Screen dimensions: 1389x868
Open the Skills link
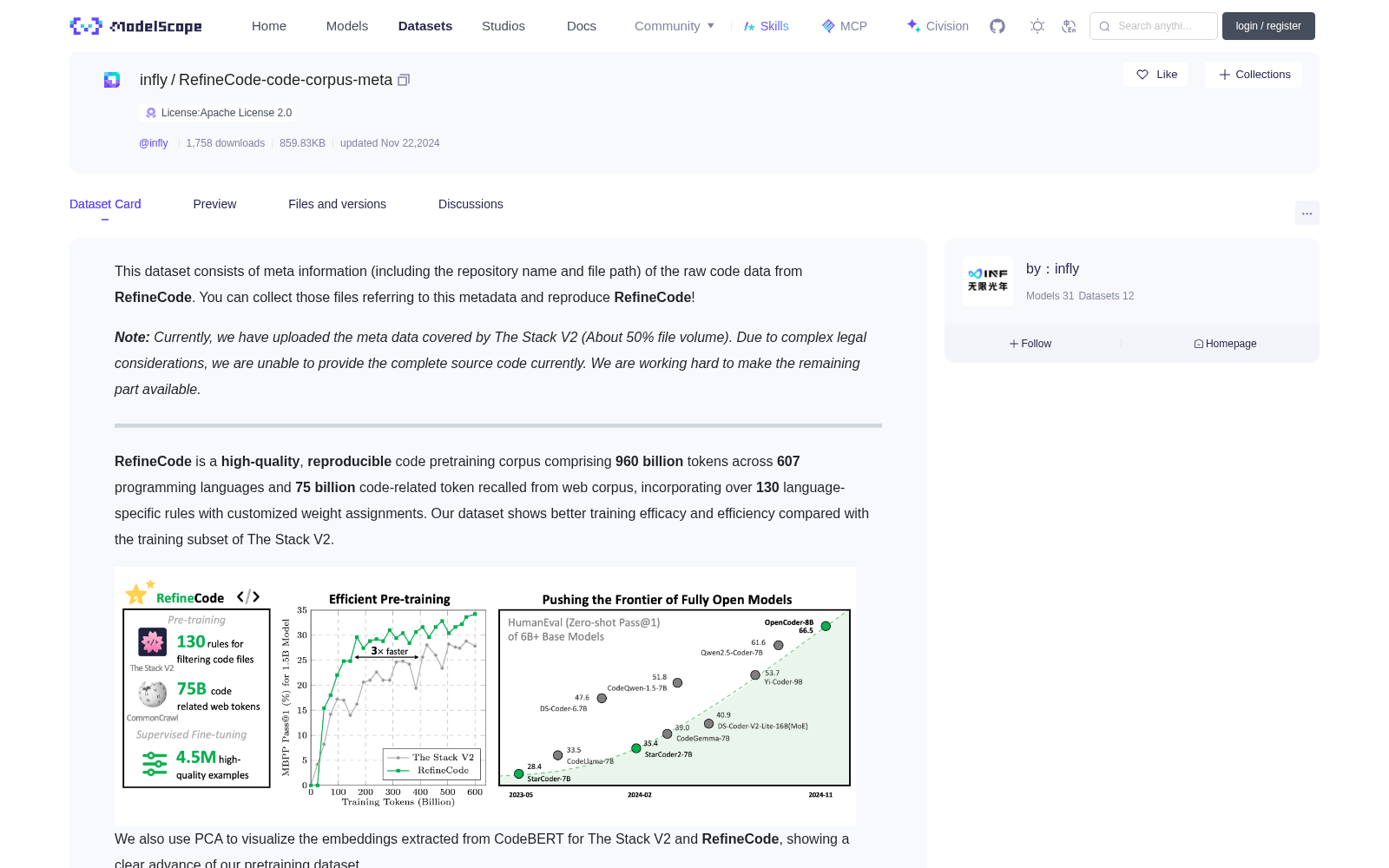(766, 26)
